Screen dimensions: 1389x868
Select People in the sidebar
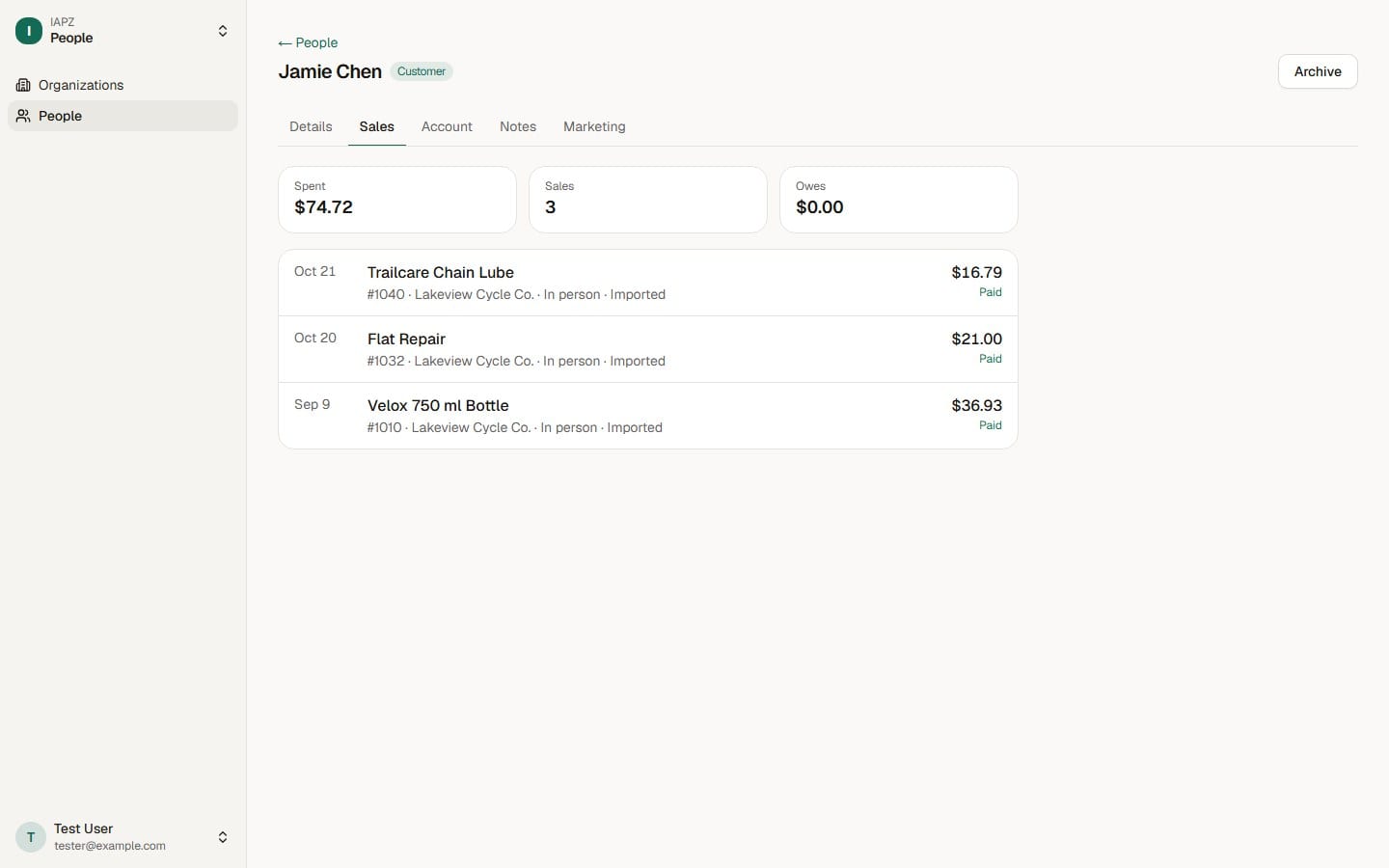[x=123, y=116]
